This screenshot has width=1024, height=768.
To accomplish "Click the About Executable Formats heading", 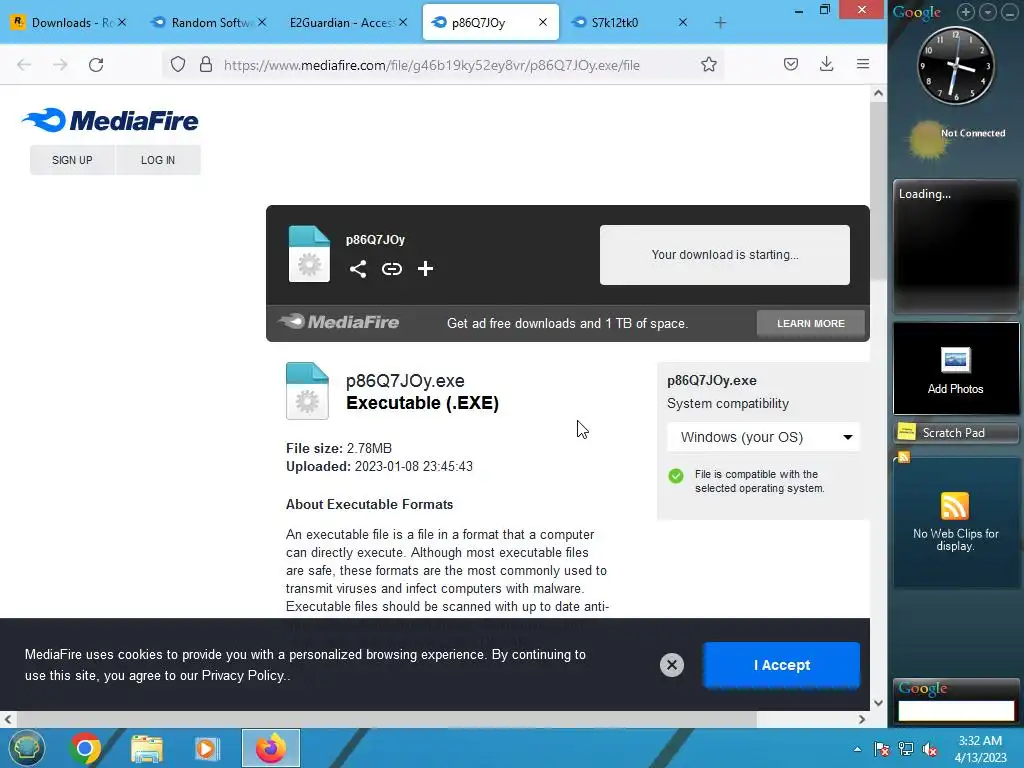I will pyautogui.click(x=369, y=504).
